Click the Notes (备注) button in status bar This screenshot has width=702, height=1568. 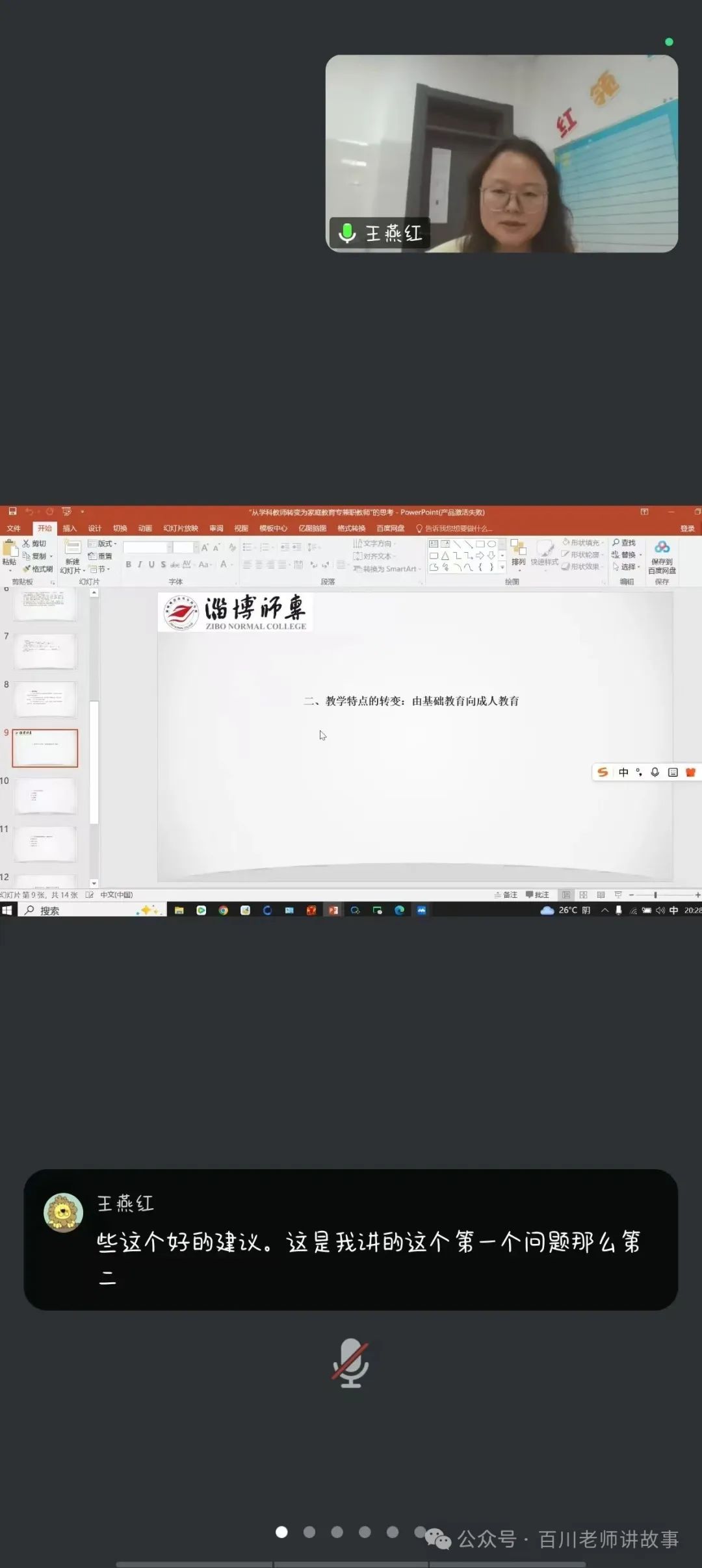[x=506, y=894]
